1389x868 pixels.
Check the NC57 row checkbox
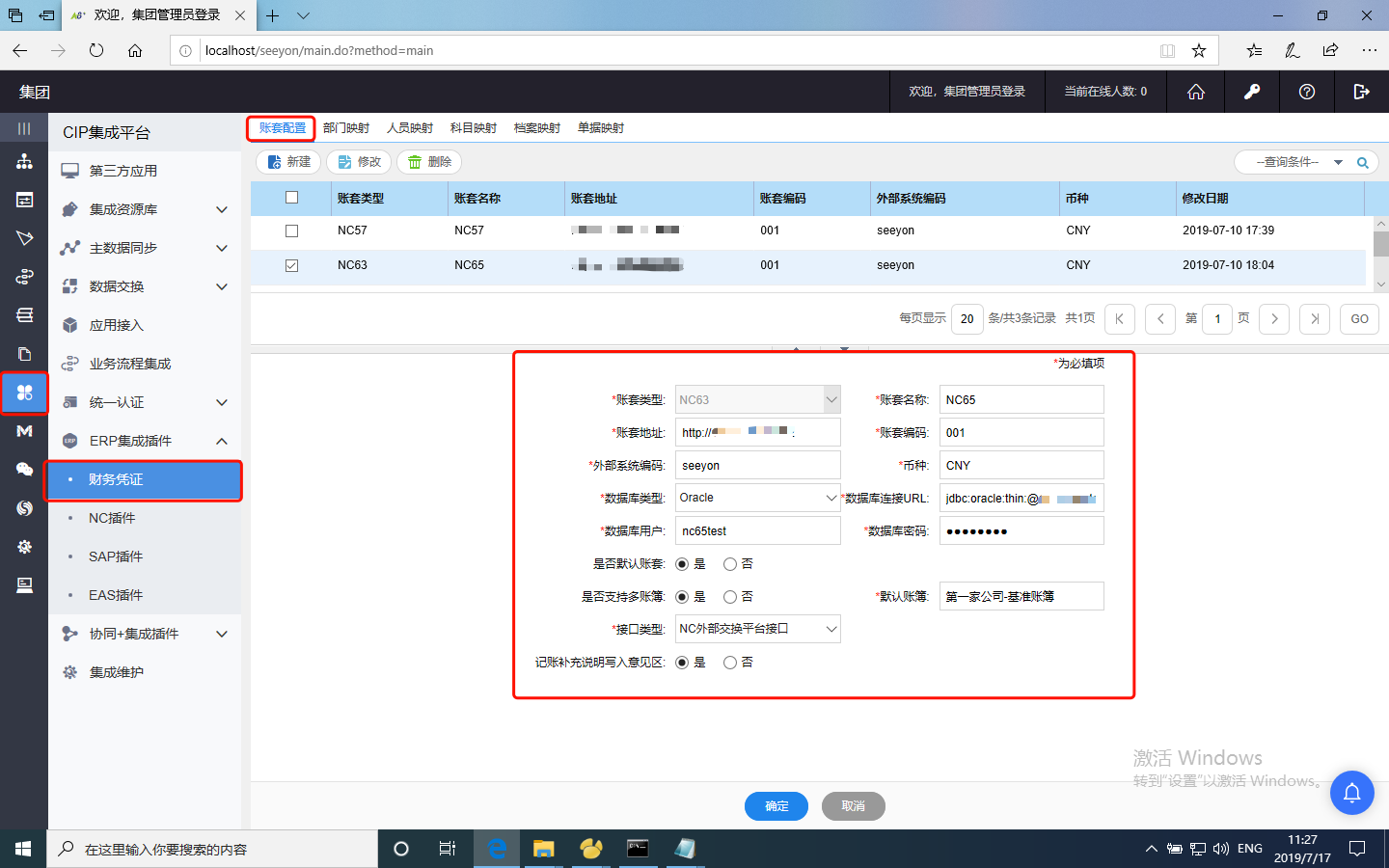[x=291, y=231]
